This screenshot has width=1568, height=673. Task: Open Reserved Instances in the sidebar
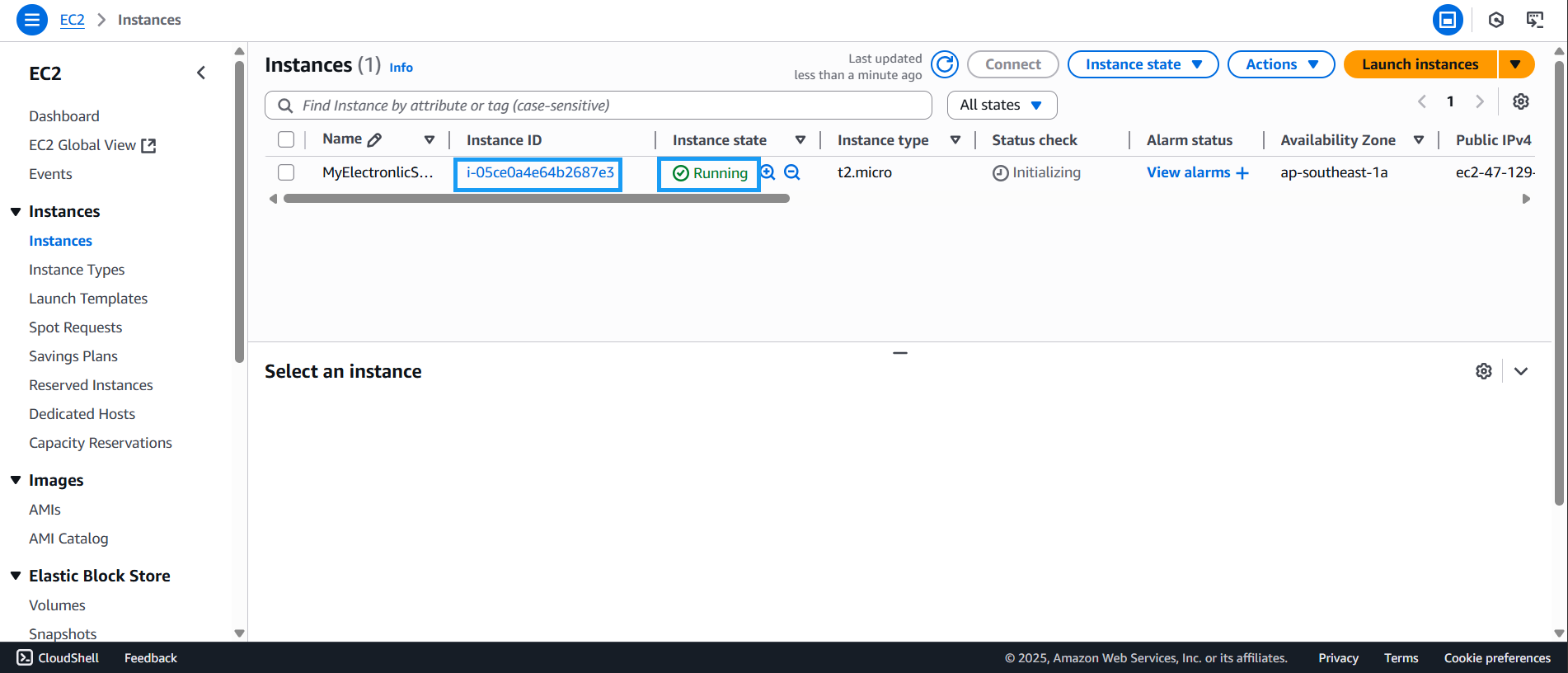91,385
